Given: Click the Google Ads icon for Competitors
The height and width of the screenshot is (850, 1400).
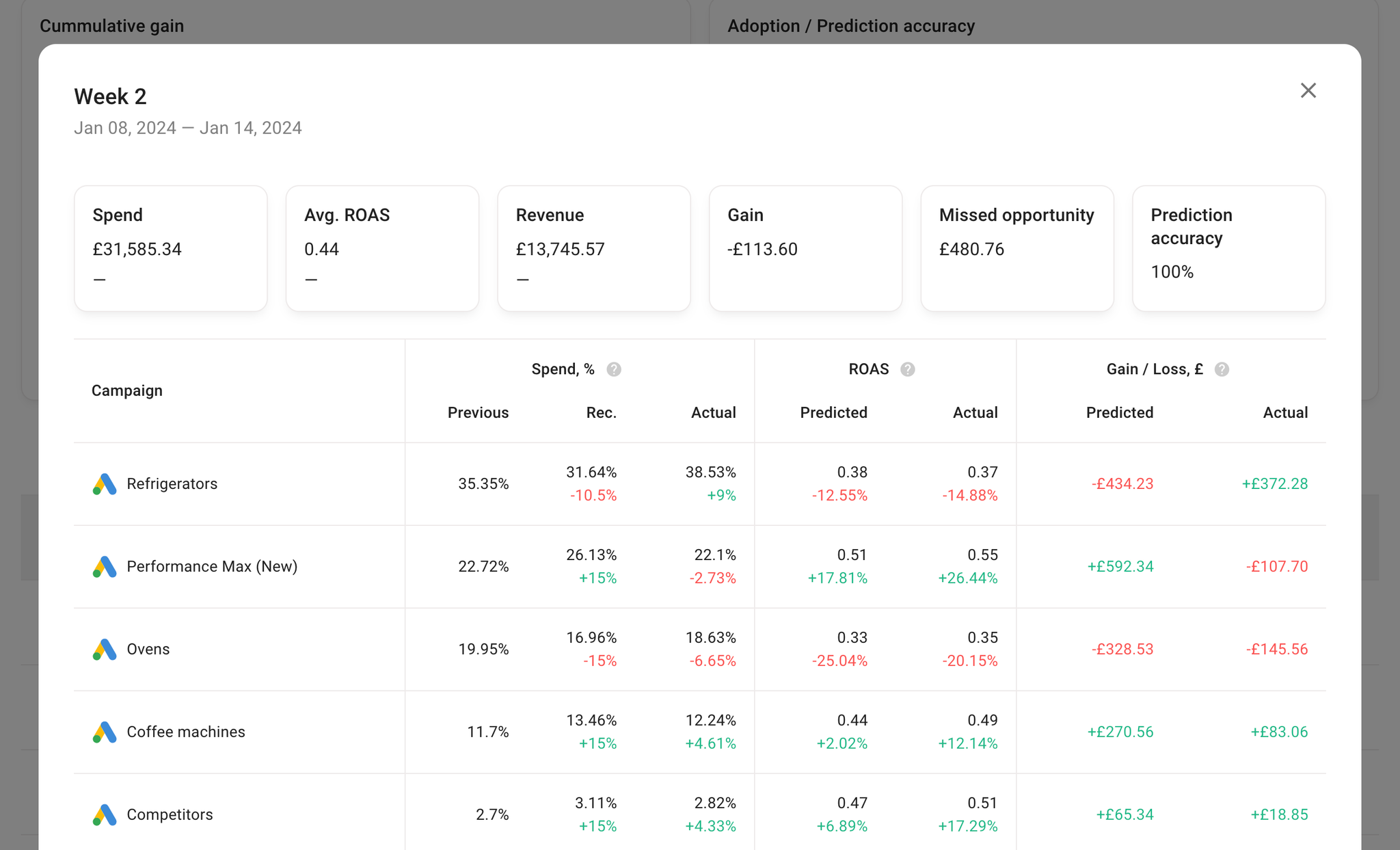Looking at the screenshot, I should (105, 815).
